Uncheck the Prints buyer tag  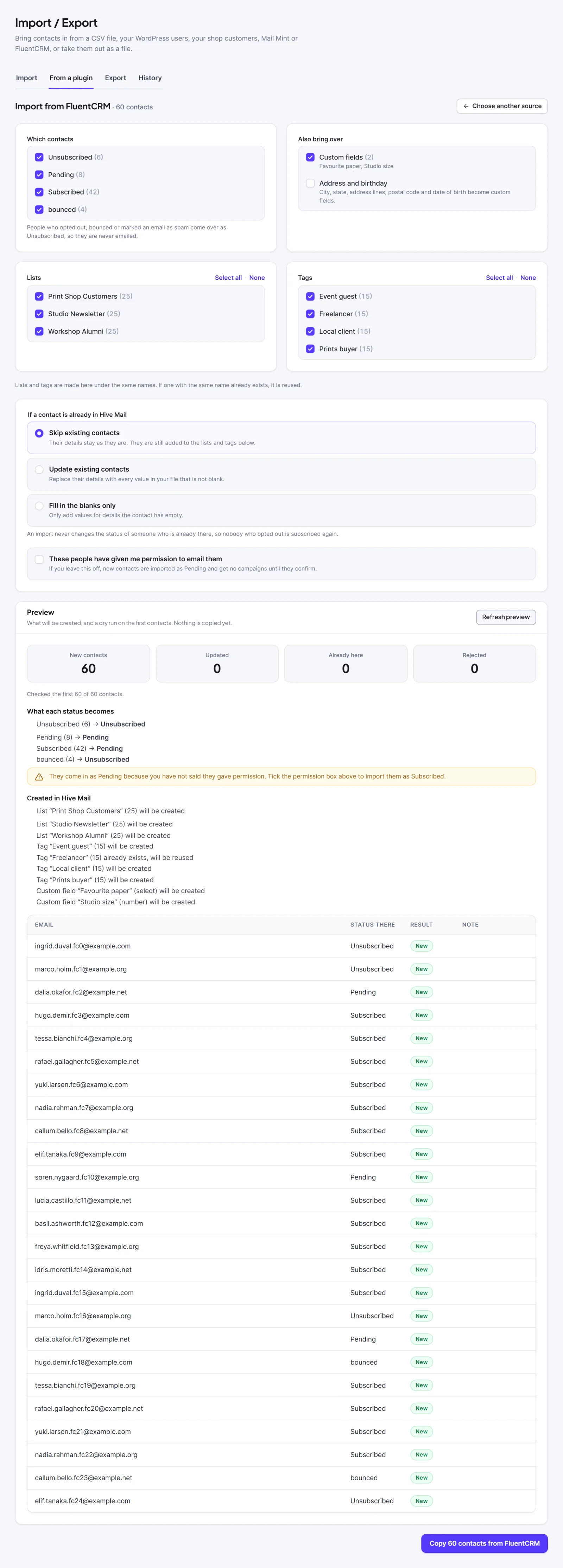pos(310,349)
